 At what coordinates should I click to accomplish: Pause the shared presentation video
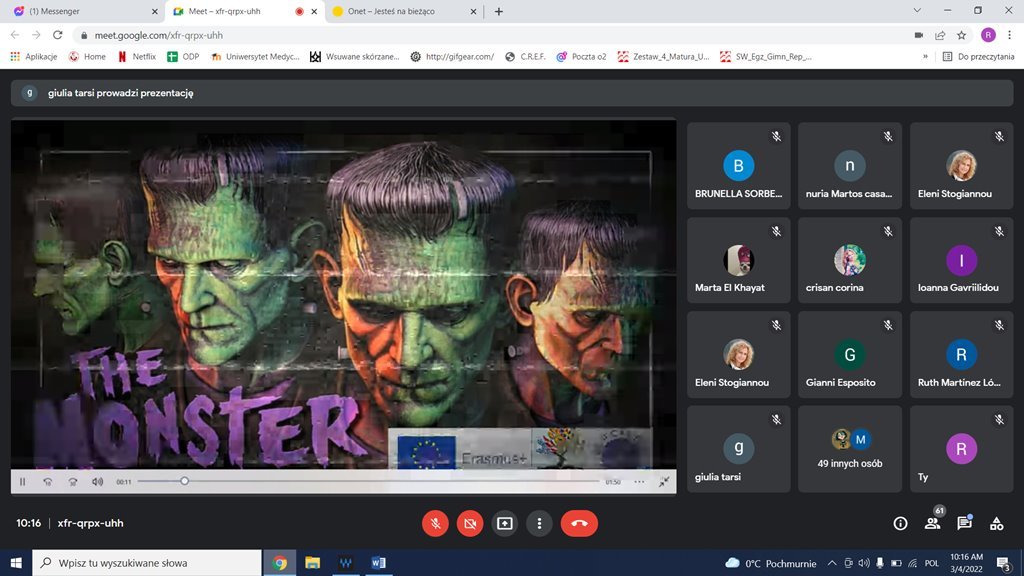22,481
